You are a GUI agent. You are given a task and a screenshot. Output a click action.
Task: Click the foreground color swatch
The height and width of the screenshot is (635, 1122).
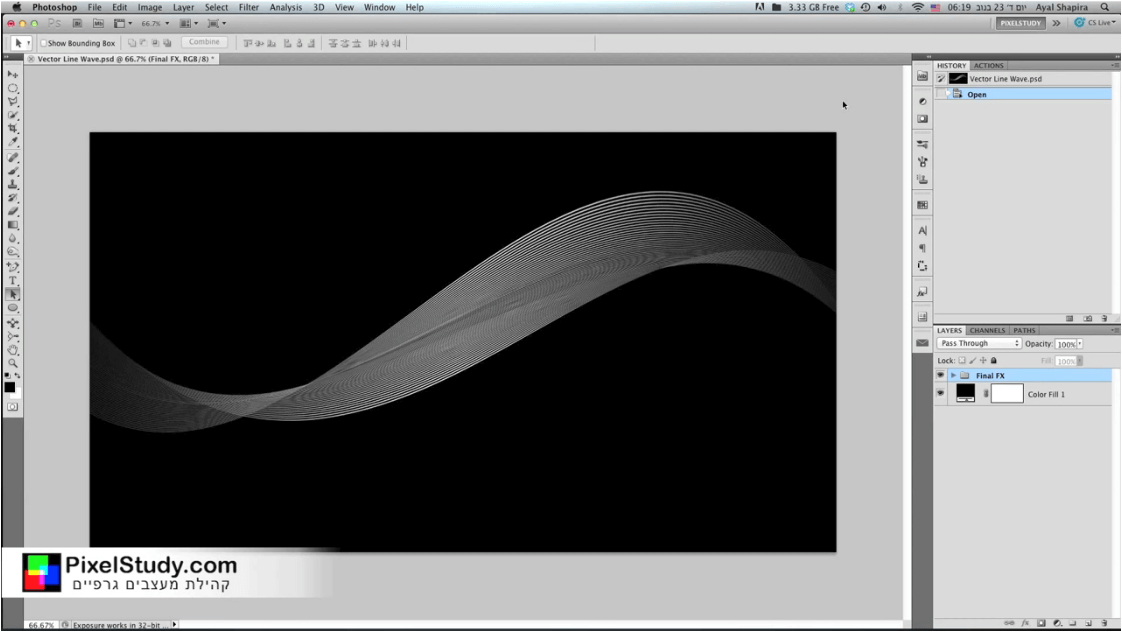(9, 387)
